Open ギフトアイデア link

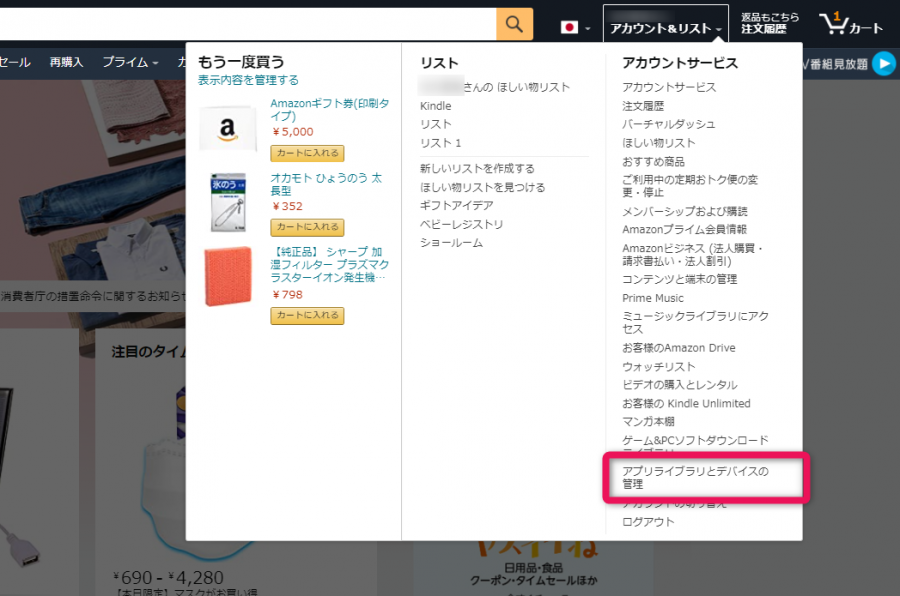coord(456,206)
